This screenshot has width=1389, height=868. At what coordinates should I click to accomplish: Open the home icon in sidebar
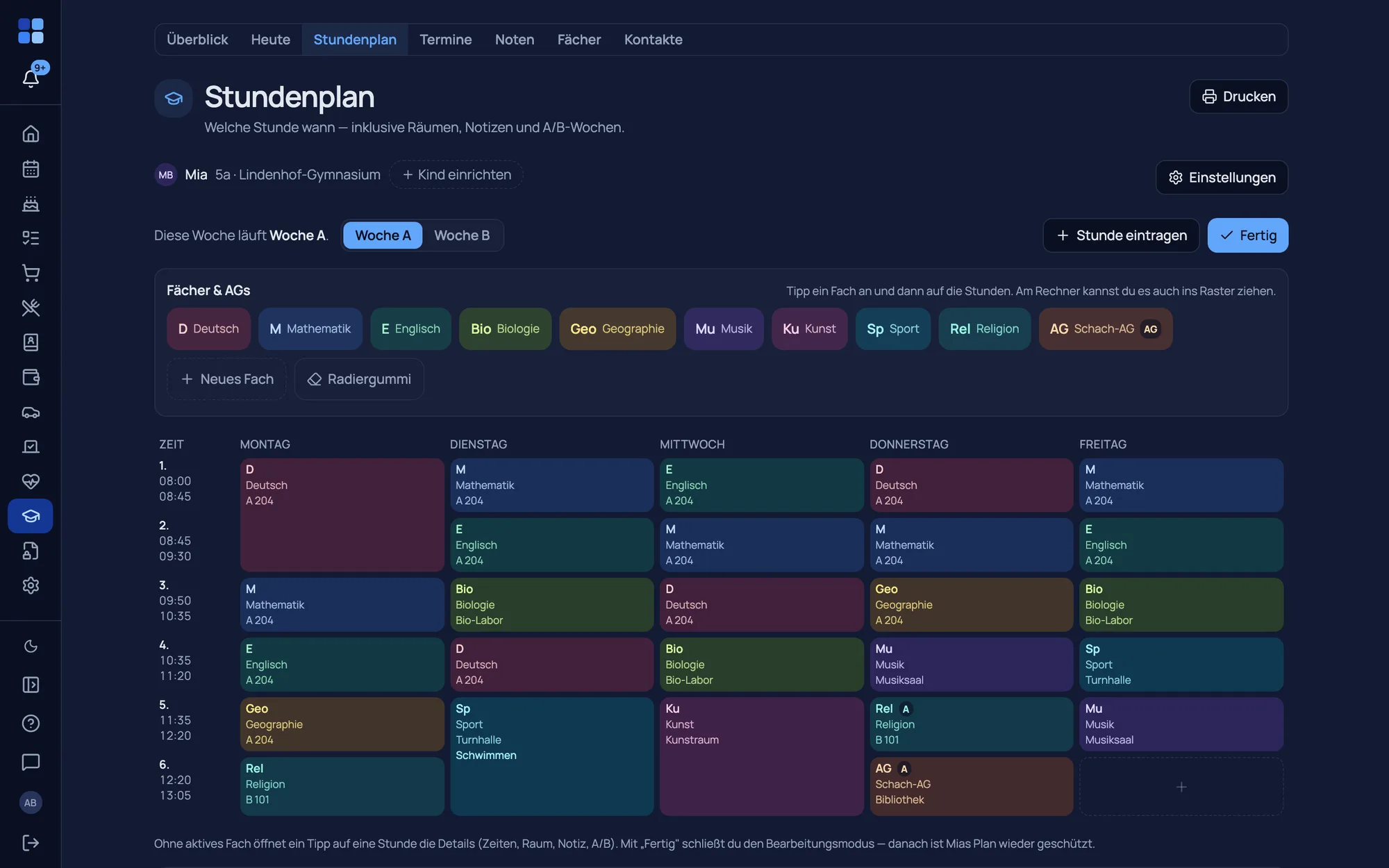tap(31, 133)
